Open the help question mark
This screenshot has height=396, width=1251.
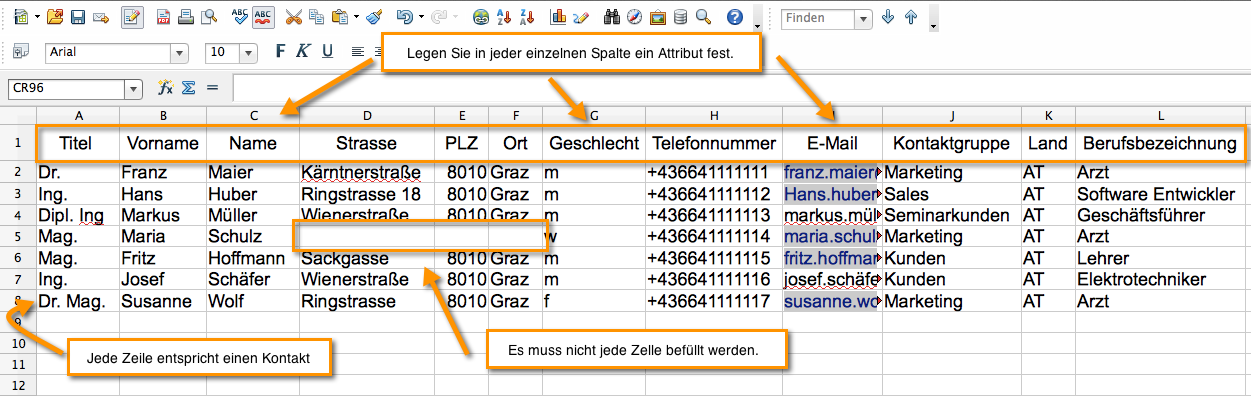(735, 17)
